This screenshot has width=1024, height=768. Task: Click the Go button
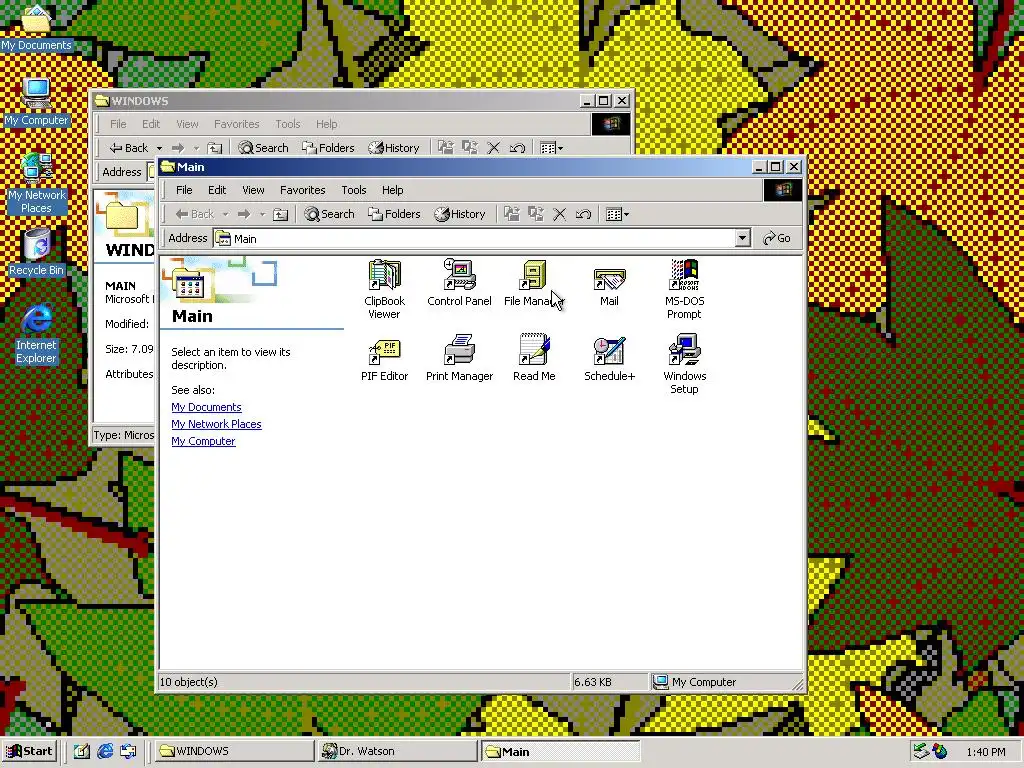776,238
